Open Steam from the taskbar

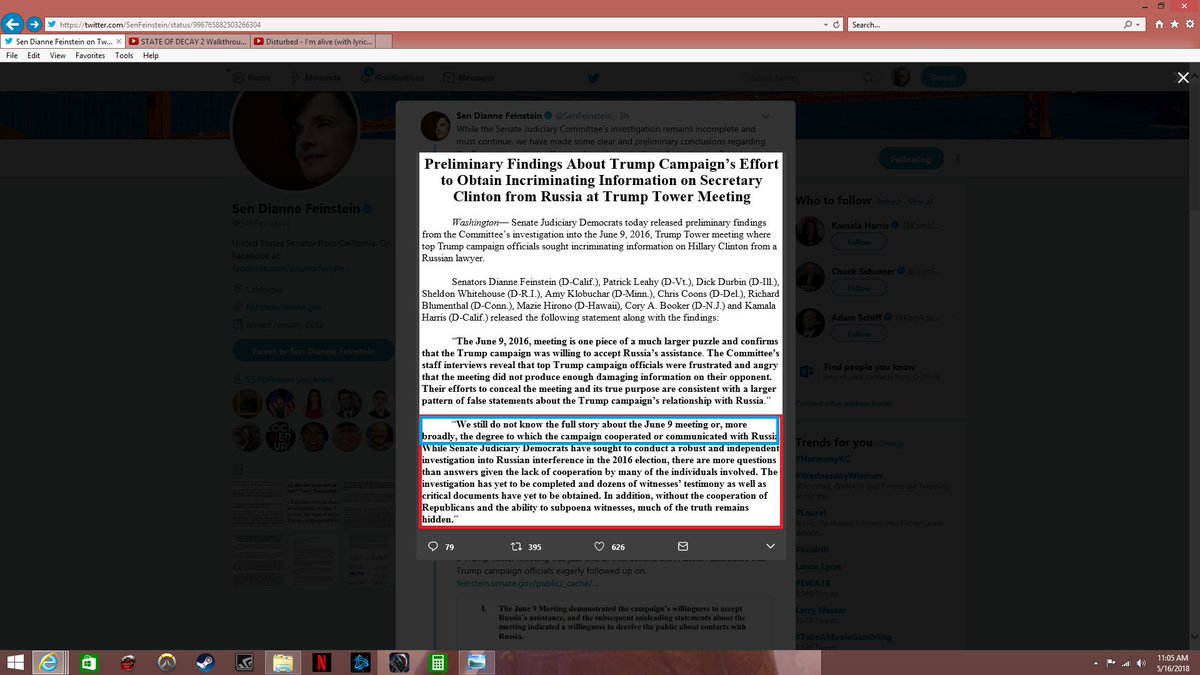coord(205,662)
